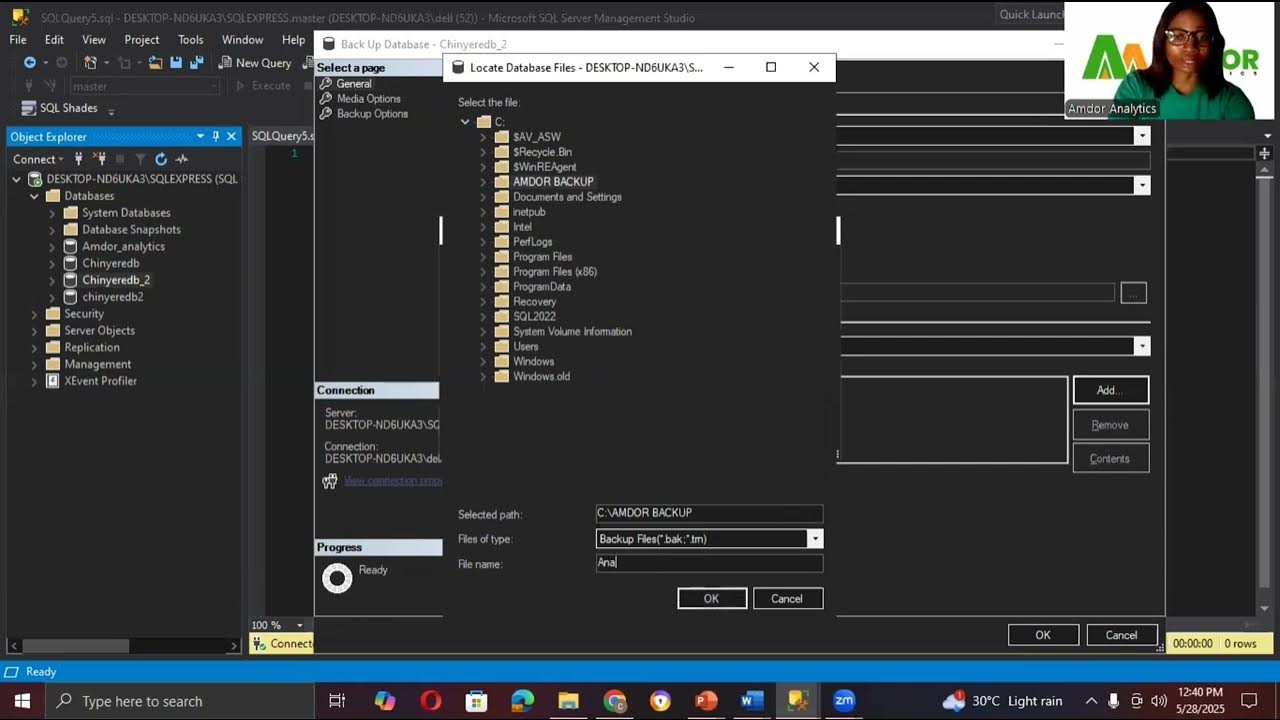
Task: Select XEvent Profiler in Object Explorer
Action: (x=100, y=381)
